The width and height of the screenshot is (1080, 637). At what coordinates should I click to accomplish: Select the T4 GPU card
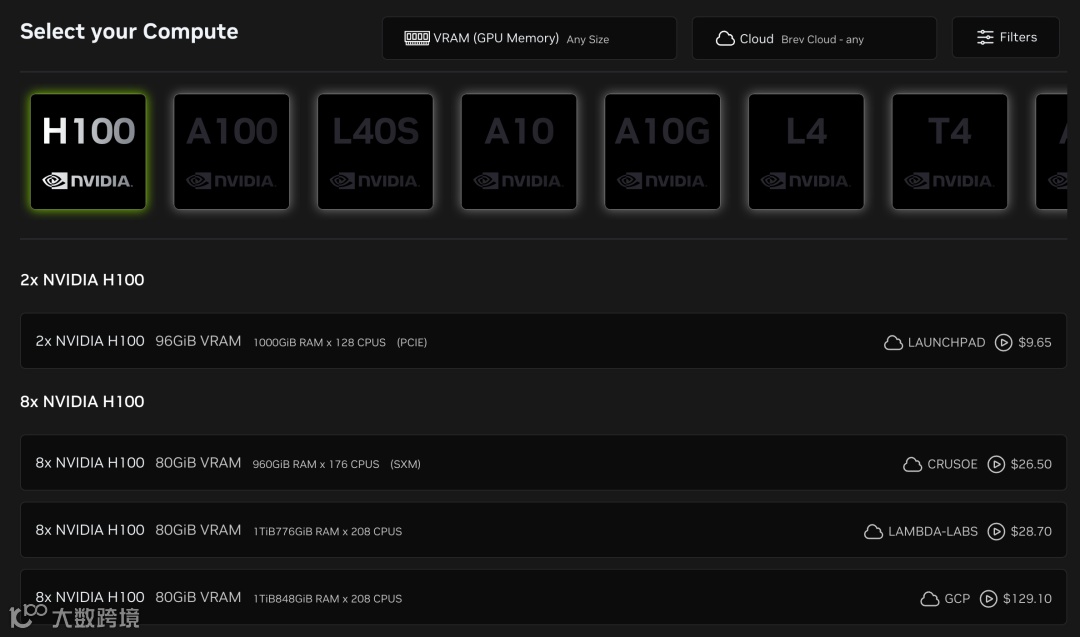tap(950, 152)
